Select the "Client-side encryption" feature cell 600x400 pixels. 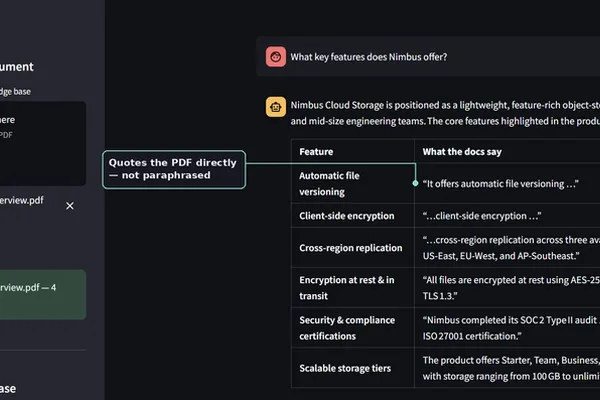coord(352,216)
